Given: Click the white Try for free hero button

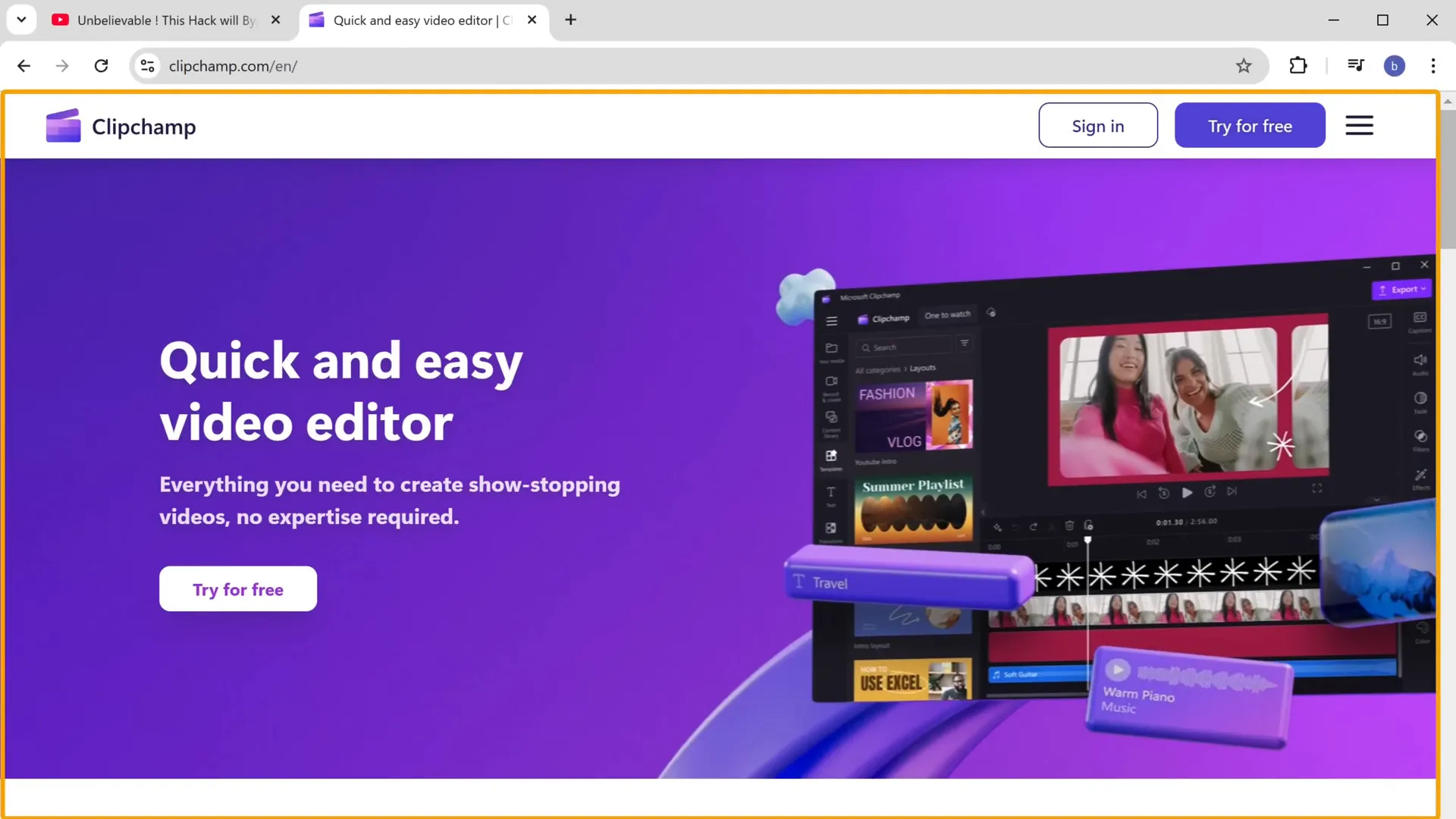Looking at the screenshot, I should (x=238, y=589).
